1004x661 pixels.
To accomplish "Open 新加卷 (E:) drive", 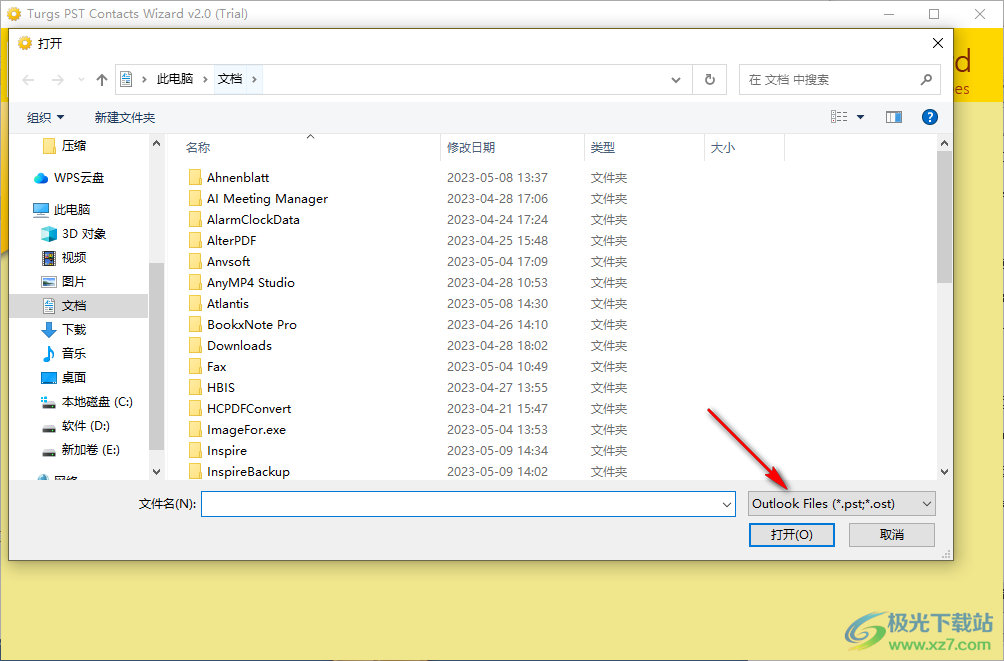I will 81,450.
